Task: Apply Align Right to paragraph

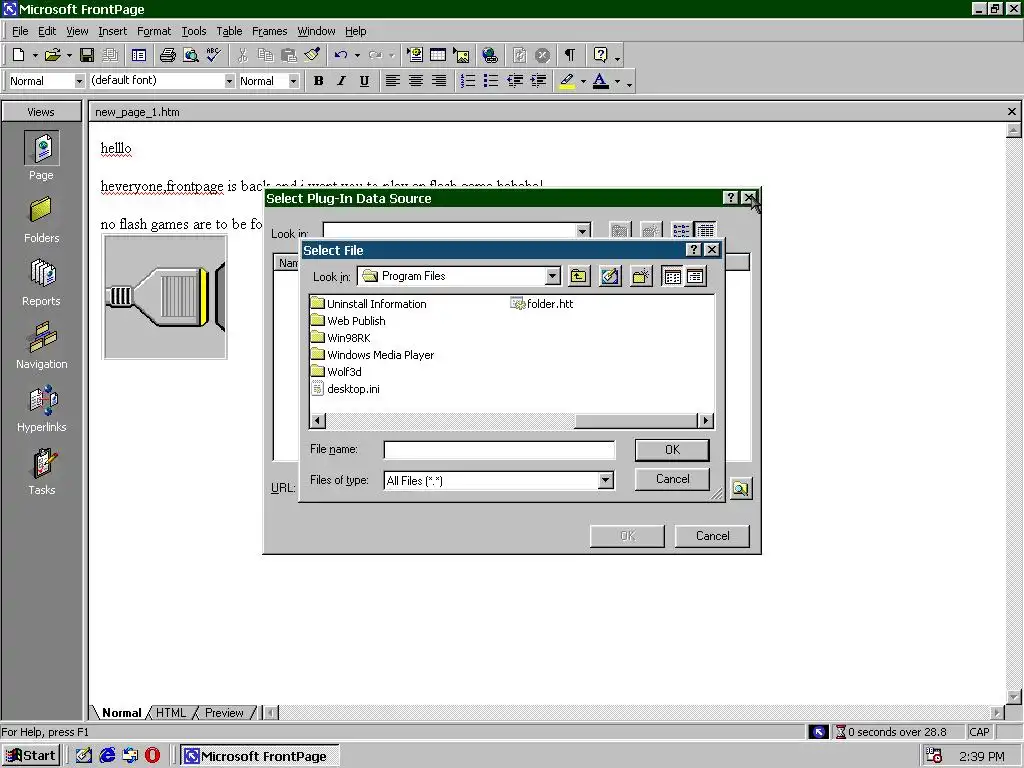Action: (x=439, y=81)
